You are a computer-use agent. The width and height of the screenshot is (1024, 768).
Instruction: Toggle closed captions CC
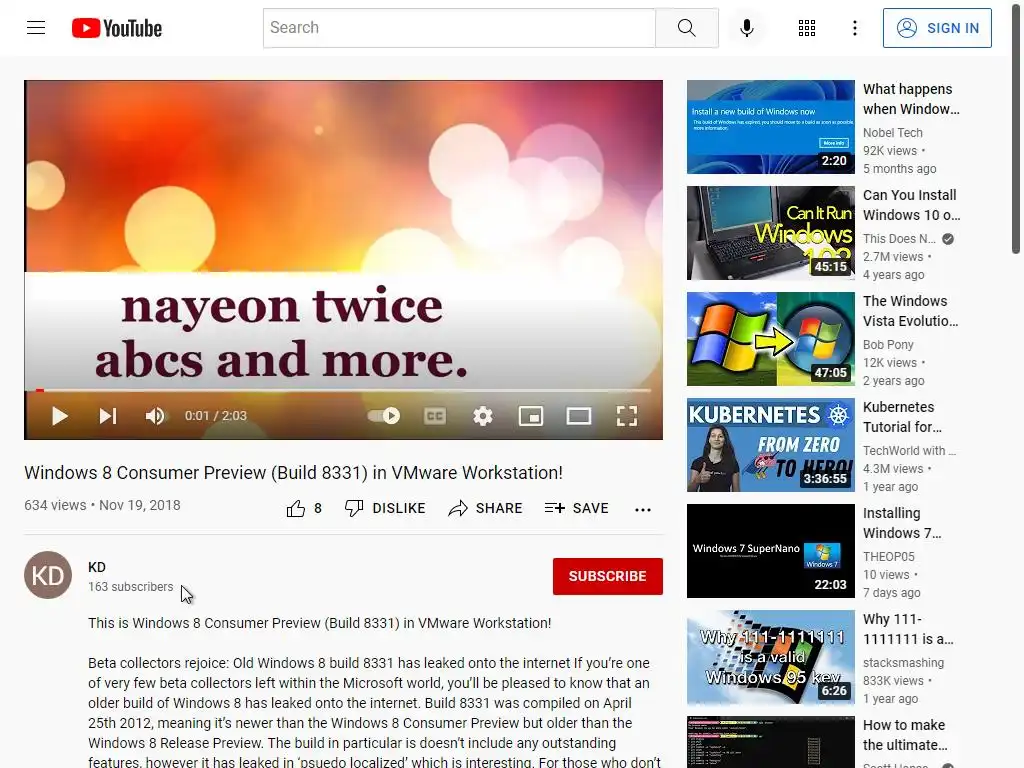435,416
